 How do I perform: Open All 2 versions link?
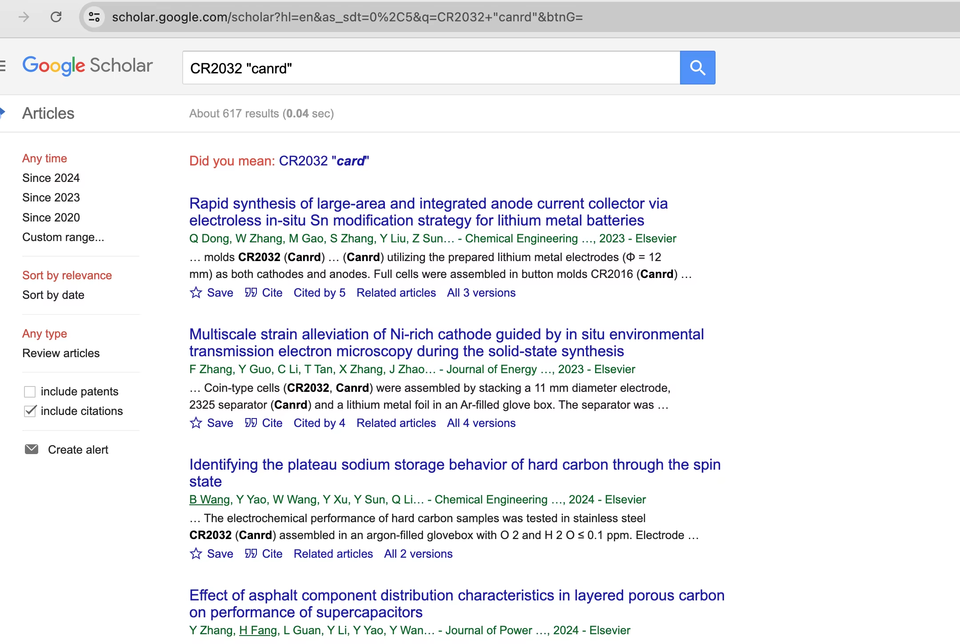point(418,553)
